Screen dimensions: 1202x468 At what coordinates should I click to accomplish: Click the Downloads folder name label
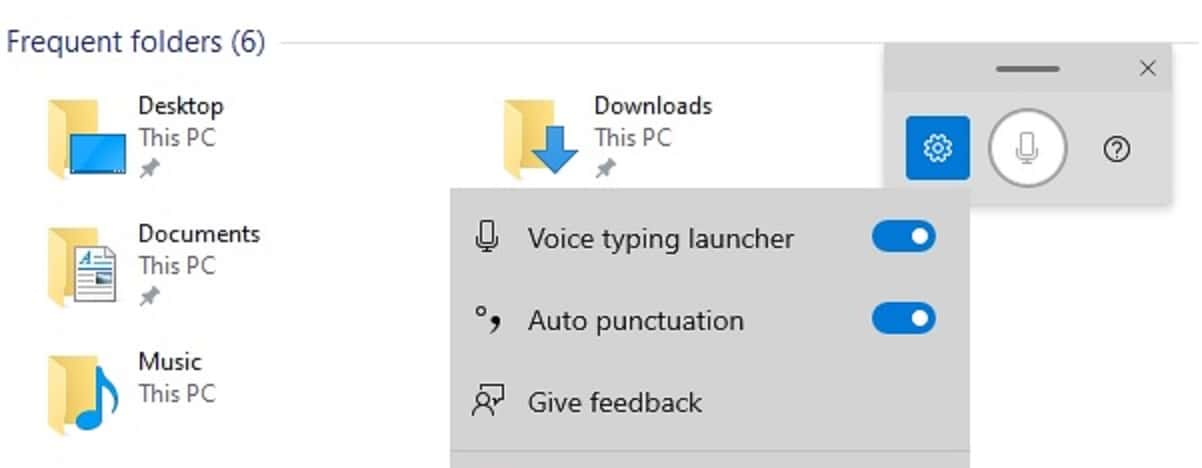[653, 105]
